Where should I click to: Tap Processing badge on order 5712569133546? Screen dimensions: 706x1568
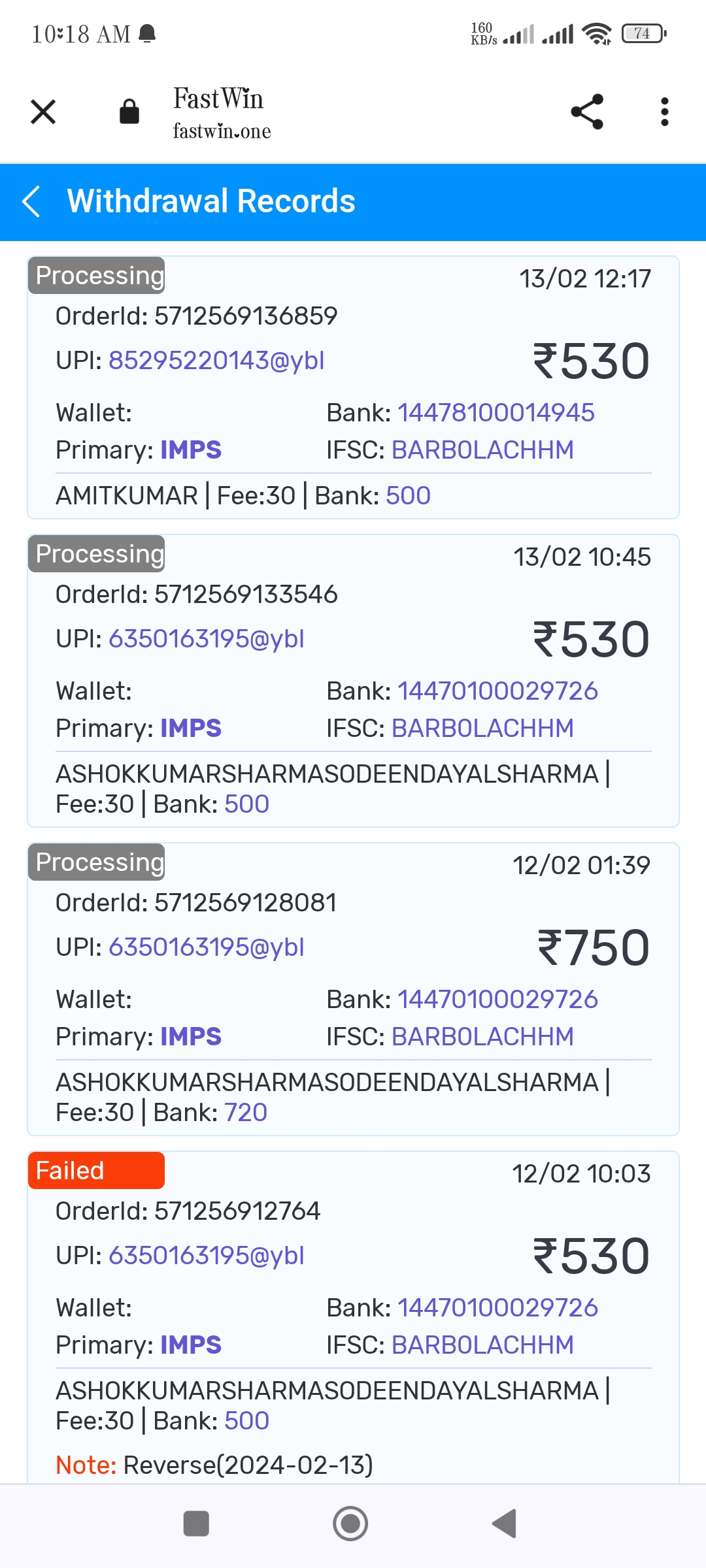coord(97,554)
